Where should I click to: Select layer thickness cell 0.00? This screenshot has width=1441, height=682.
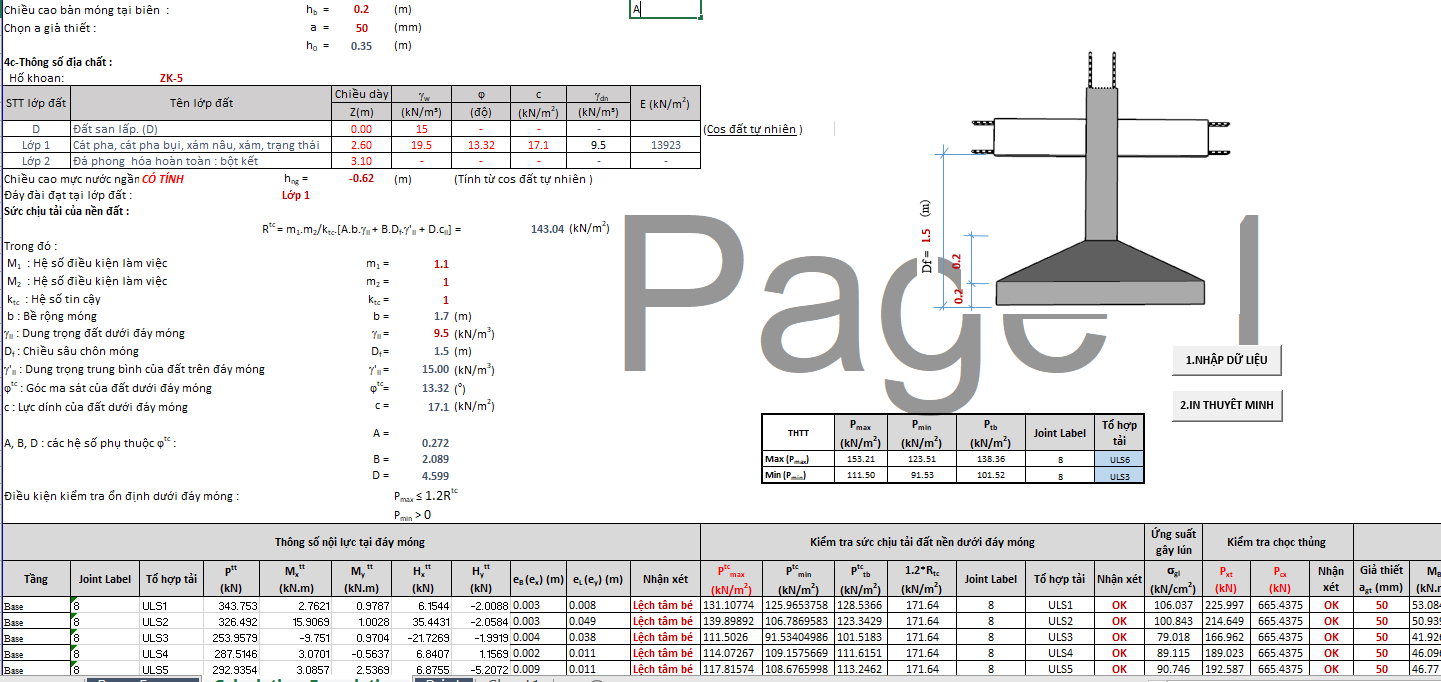[361, 129]
